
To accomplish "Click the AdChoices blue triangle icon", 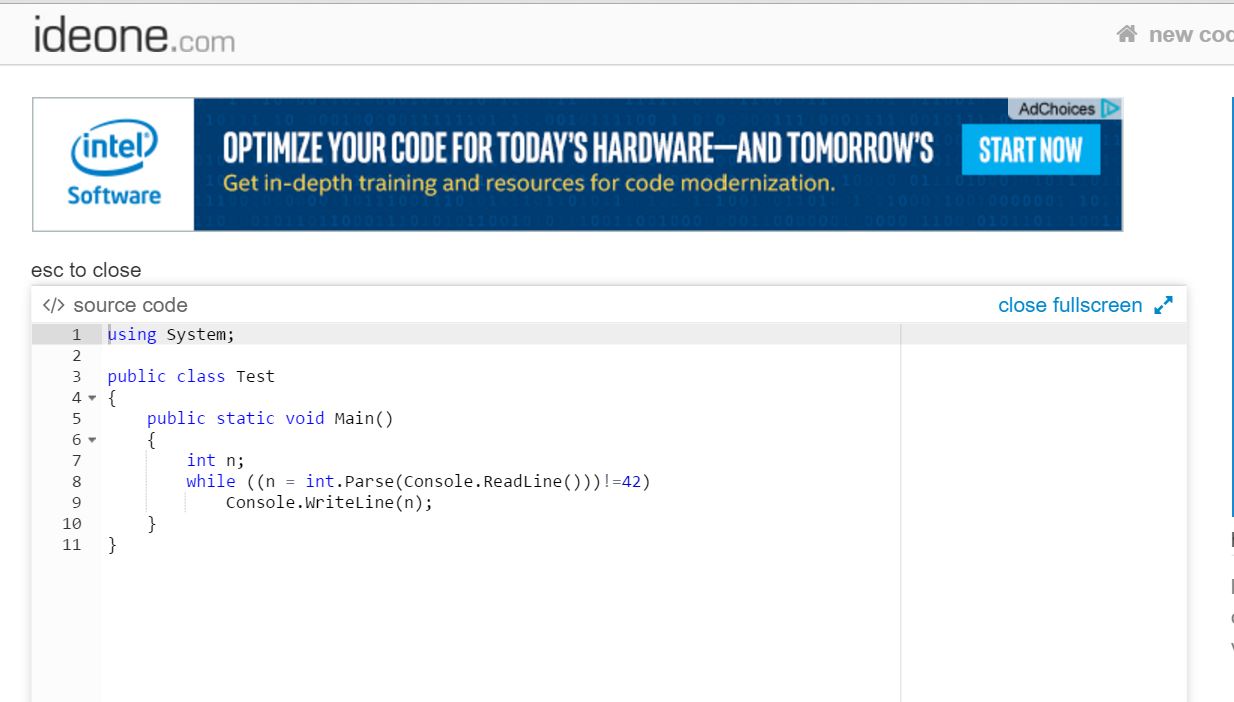I will pyautogui.click(x=1110, y=109).
